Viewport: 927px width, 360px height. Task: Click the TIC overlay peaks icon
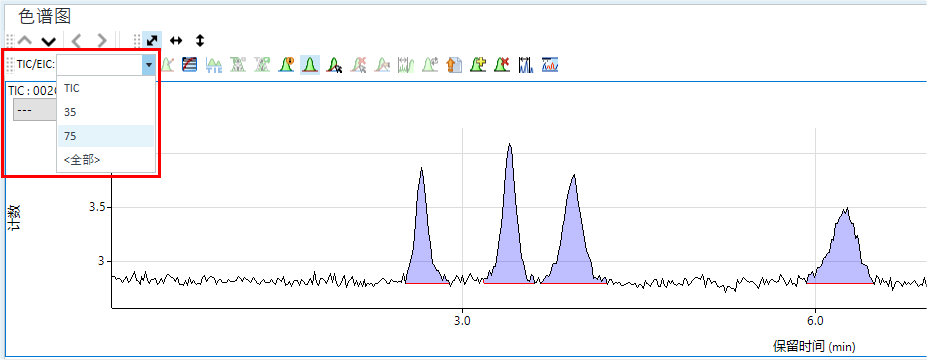pos(214,64)
